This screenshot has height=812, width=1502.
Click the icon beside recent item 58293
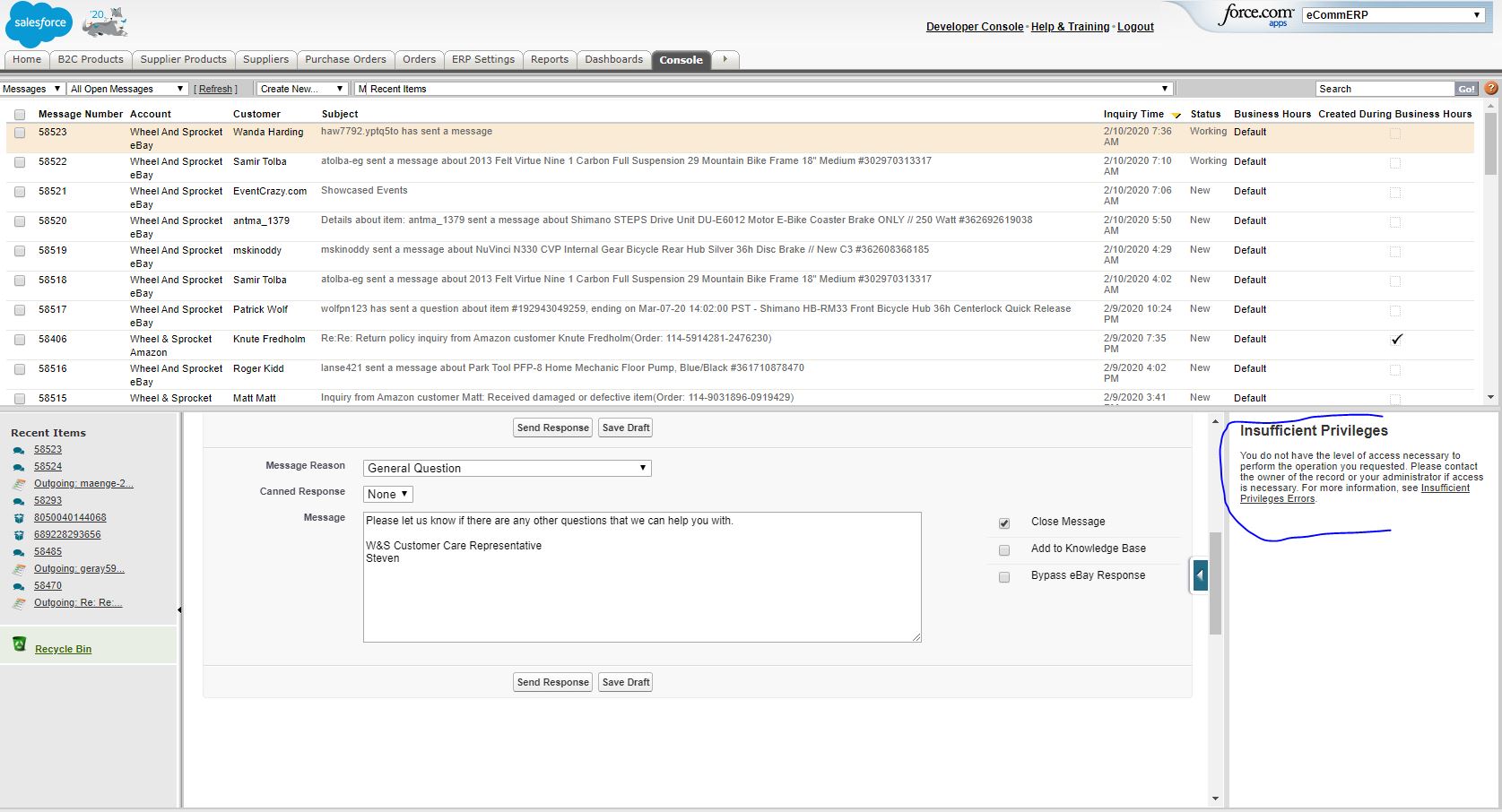tap(19, 501)
